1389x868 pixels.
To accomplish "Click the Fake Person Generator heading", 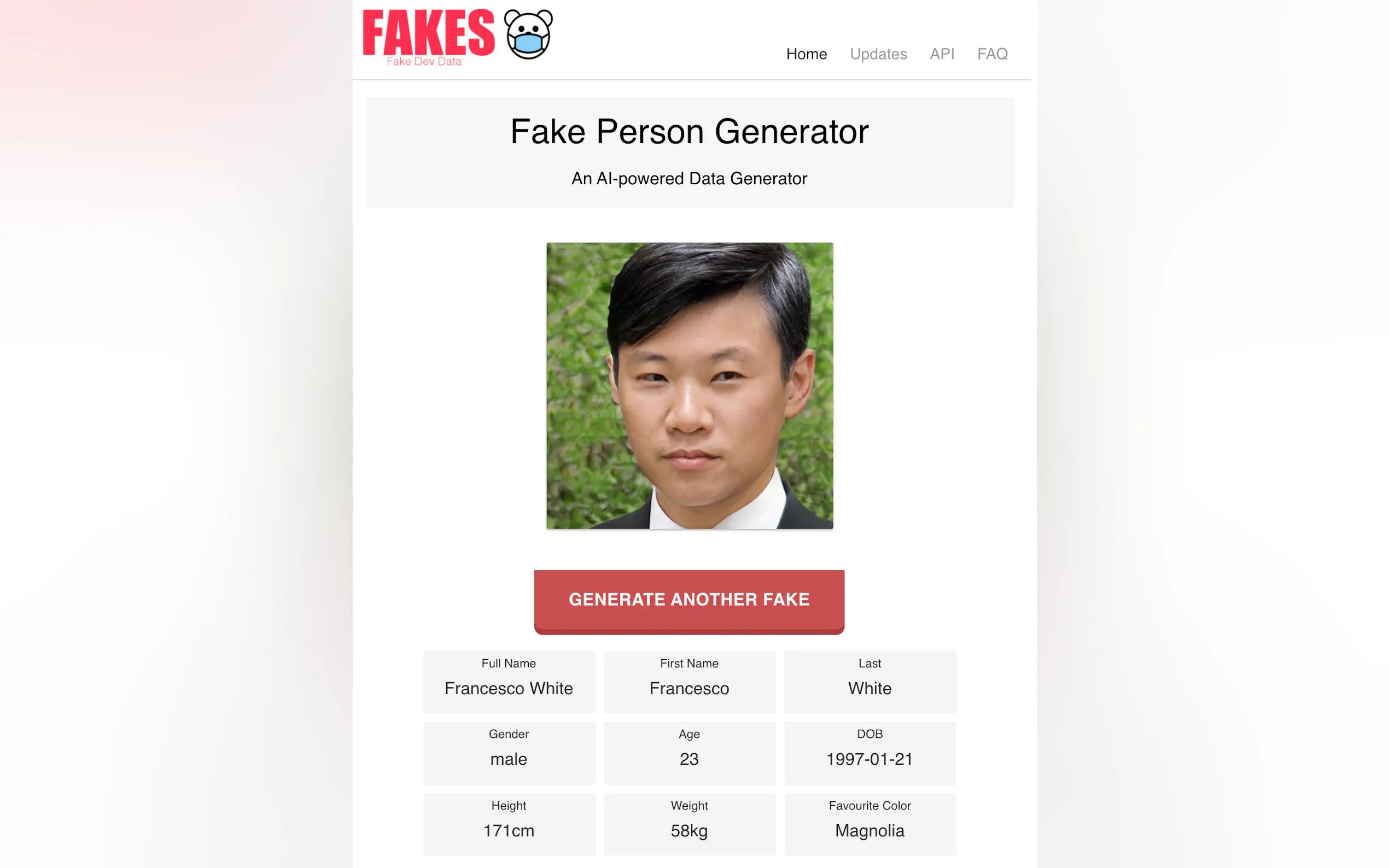I will point(689,132).
